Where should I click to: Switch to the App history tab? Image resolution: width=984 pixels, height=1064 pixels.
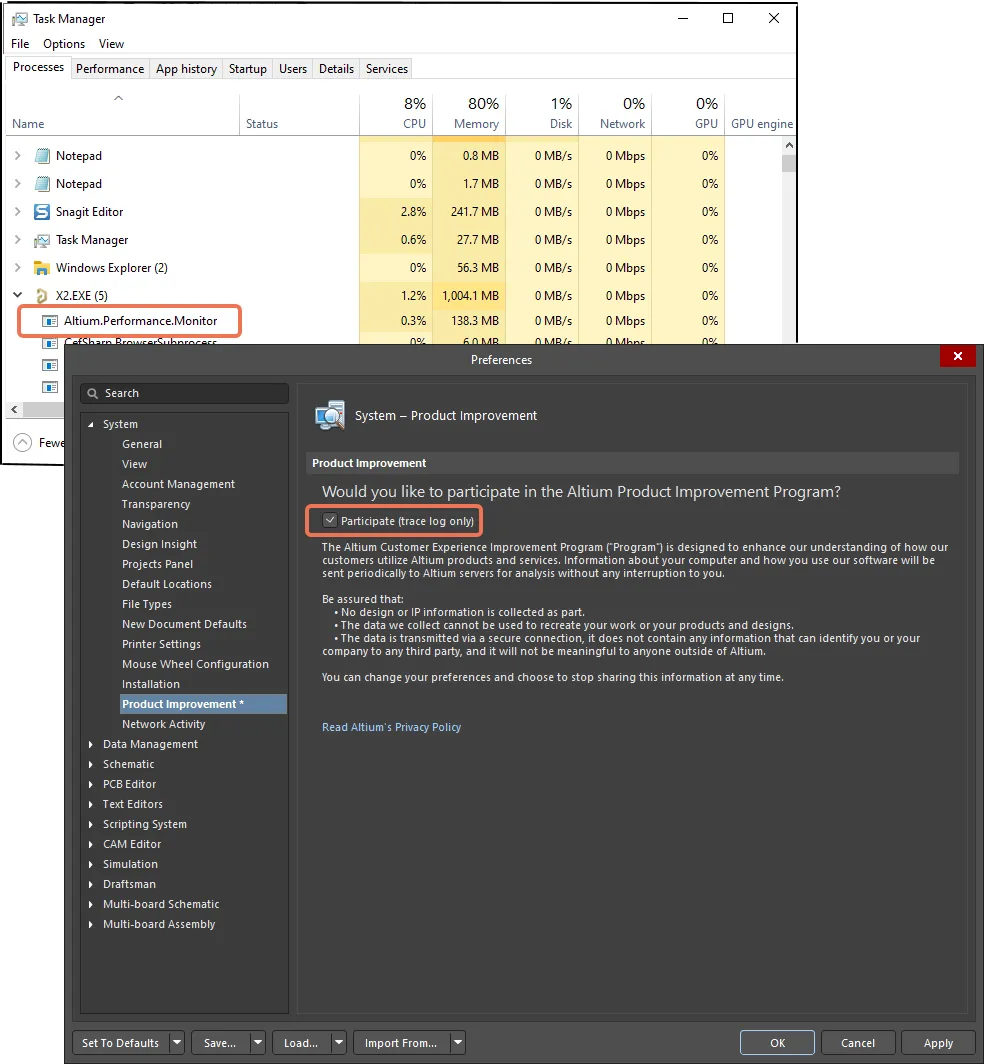[187, 69]
